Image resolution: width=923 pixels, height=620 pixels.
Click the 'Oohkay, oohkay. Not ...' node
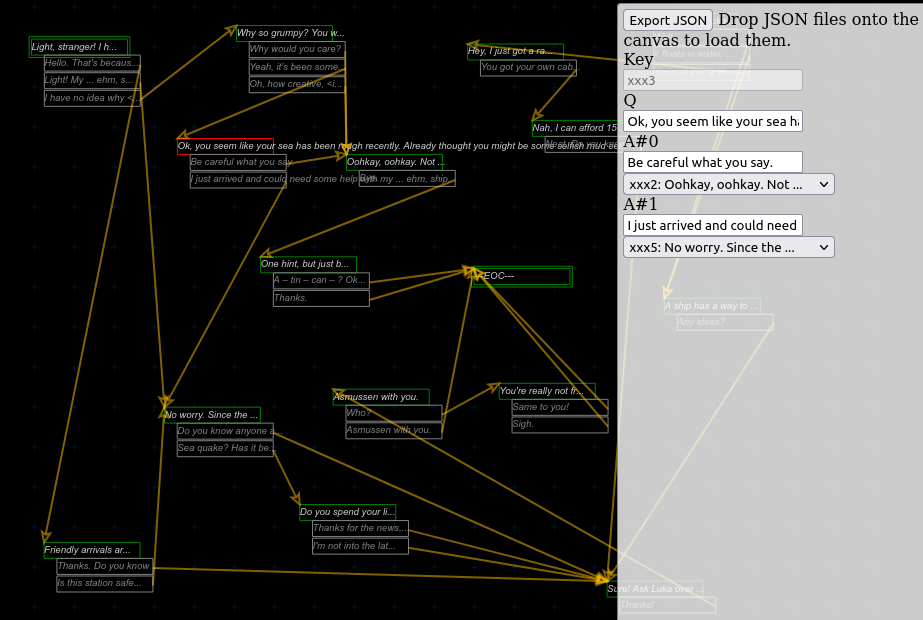click(394, 162)
